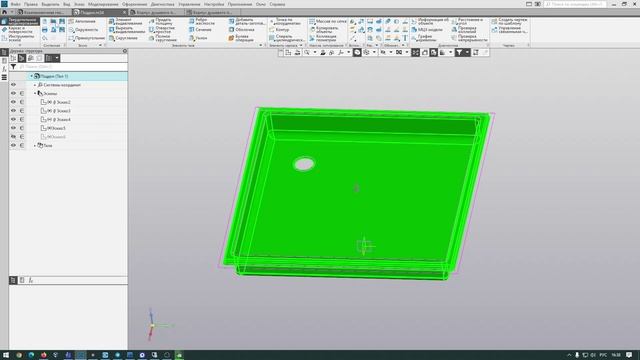Switch to the first document tab
This screenshot has height=360, width=640.
click(x=44, y=13)
